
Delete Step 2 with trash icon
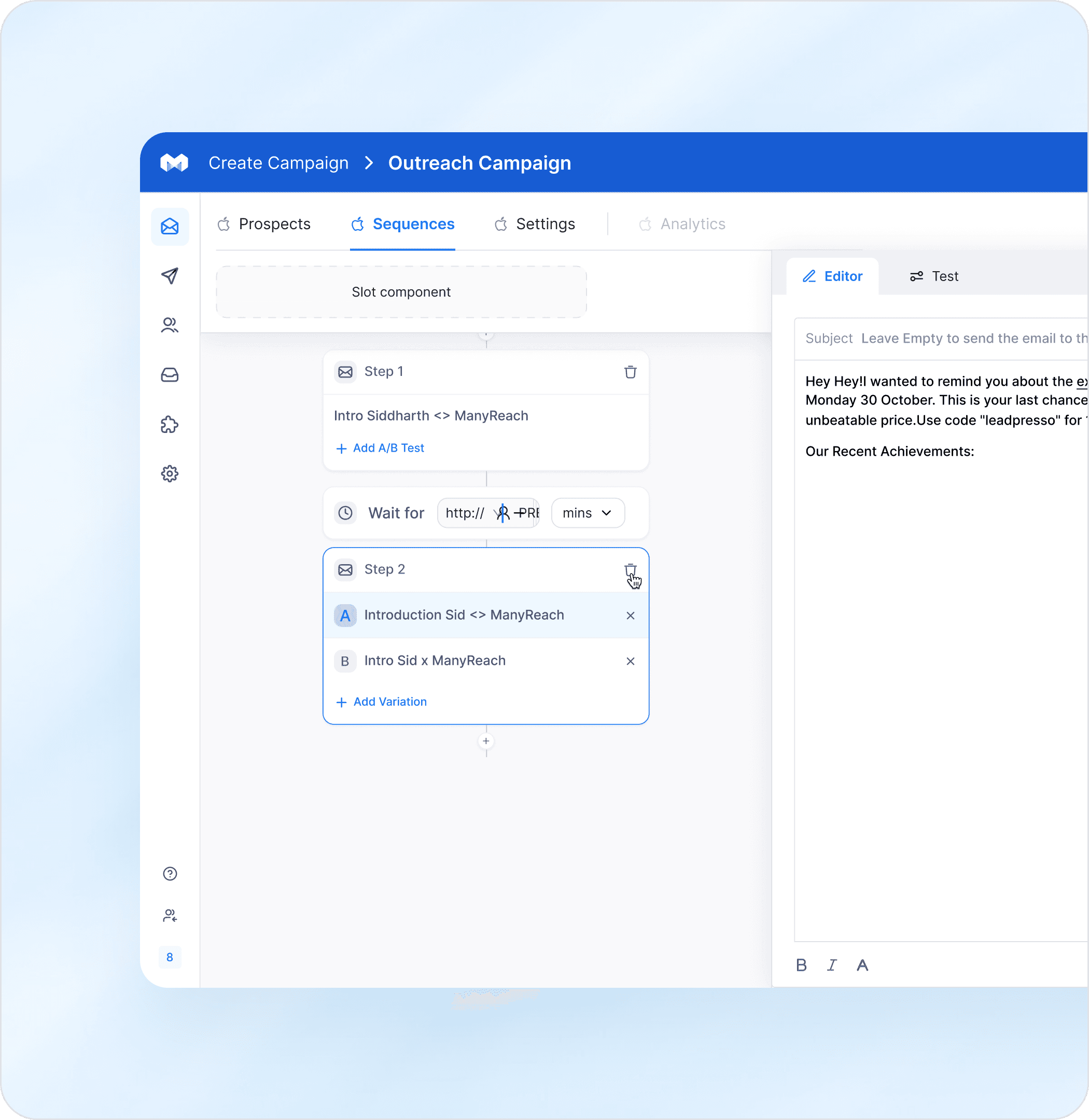click(630, 570)
